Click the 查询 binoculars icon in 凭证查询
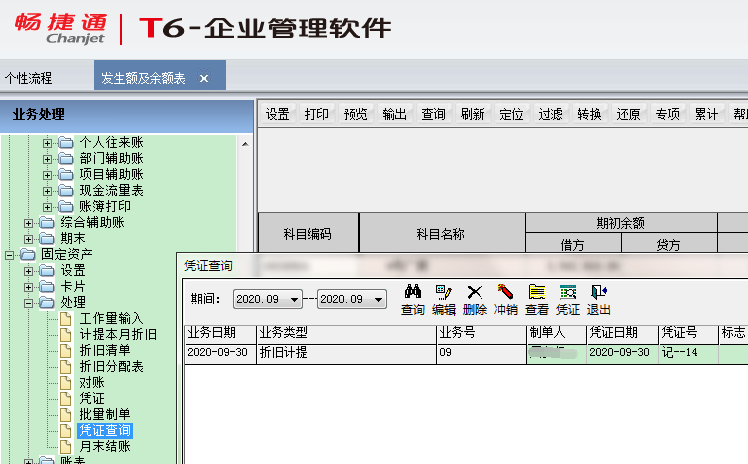The width and height of the screenshot is (748, 464). (413, 291)
